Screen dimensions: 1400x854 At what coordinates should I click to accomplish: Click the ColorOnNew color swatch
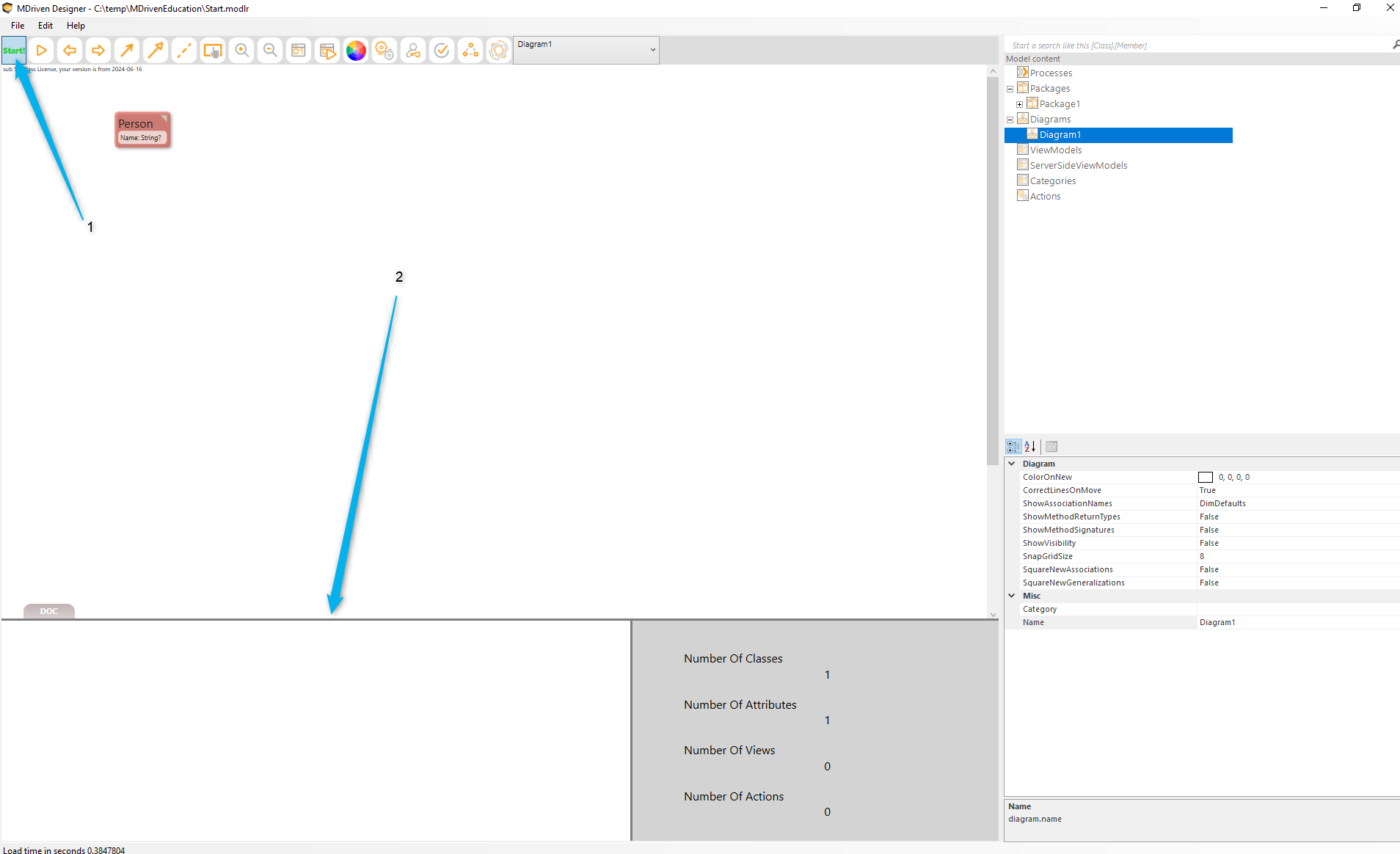pyautogui.click(x=1205, y=478)
